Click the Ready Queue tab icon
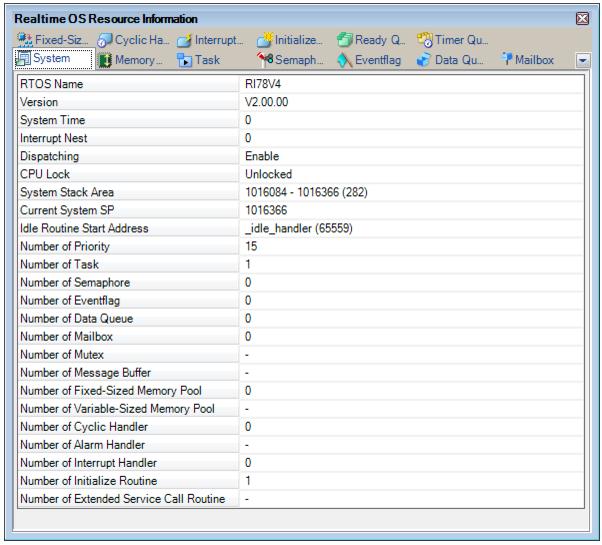This screenshot has width=602, height=545. [344, 40]
